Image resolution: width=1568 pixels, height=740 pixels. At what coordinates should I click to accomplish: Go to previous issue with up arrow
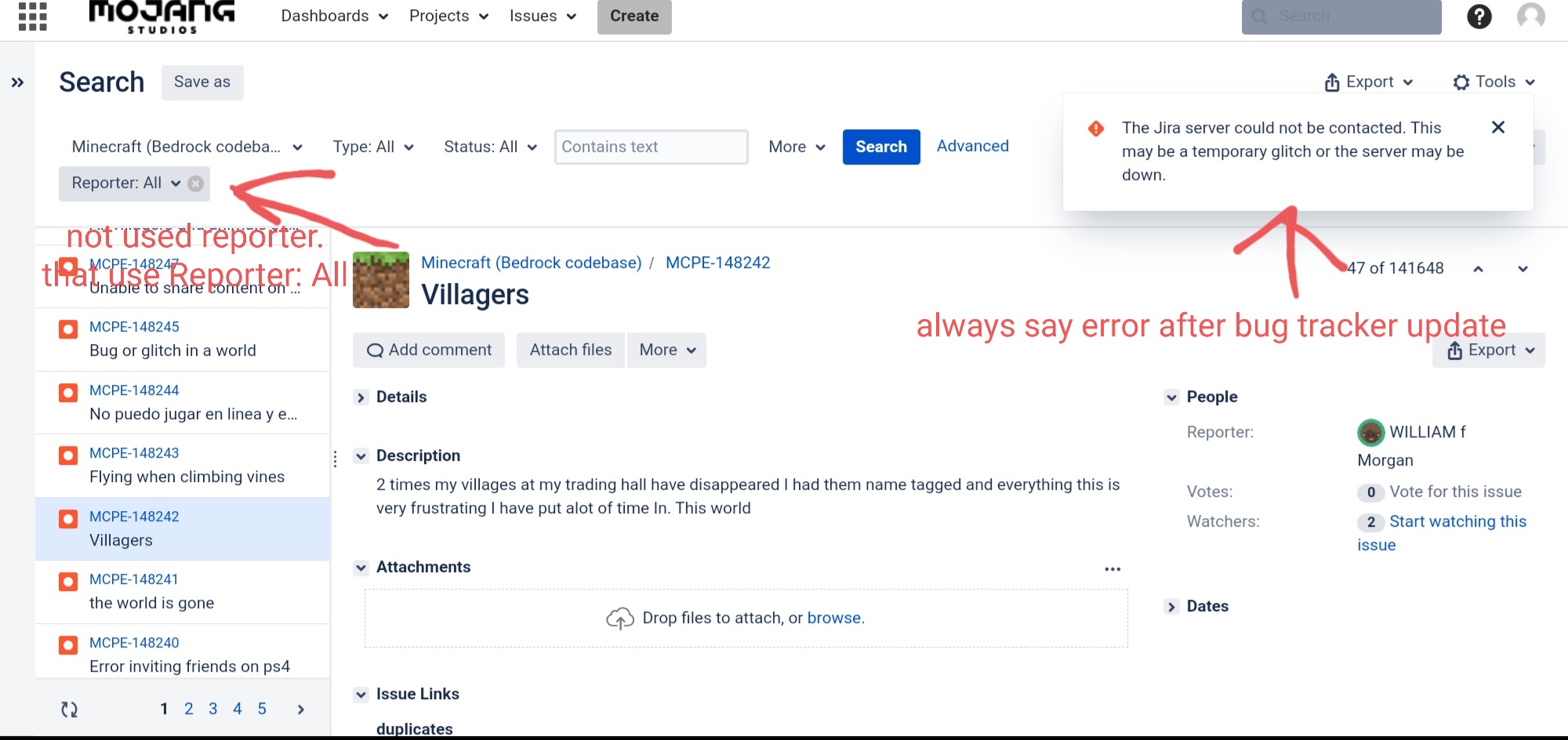[x=1478, y=269]
